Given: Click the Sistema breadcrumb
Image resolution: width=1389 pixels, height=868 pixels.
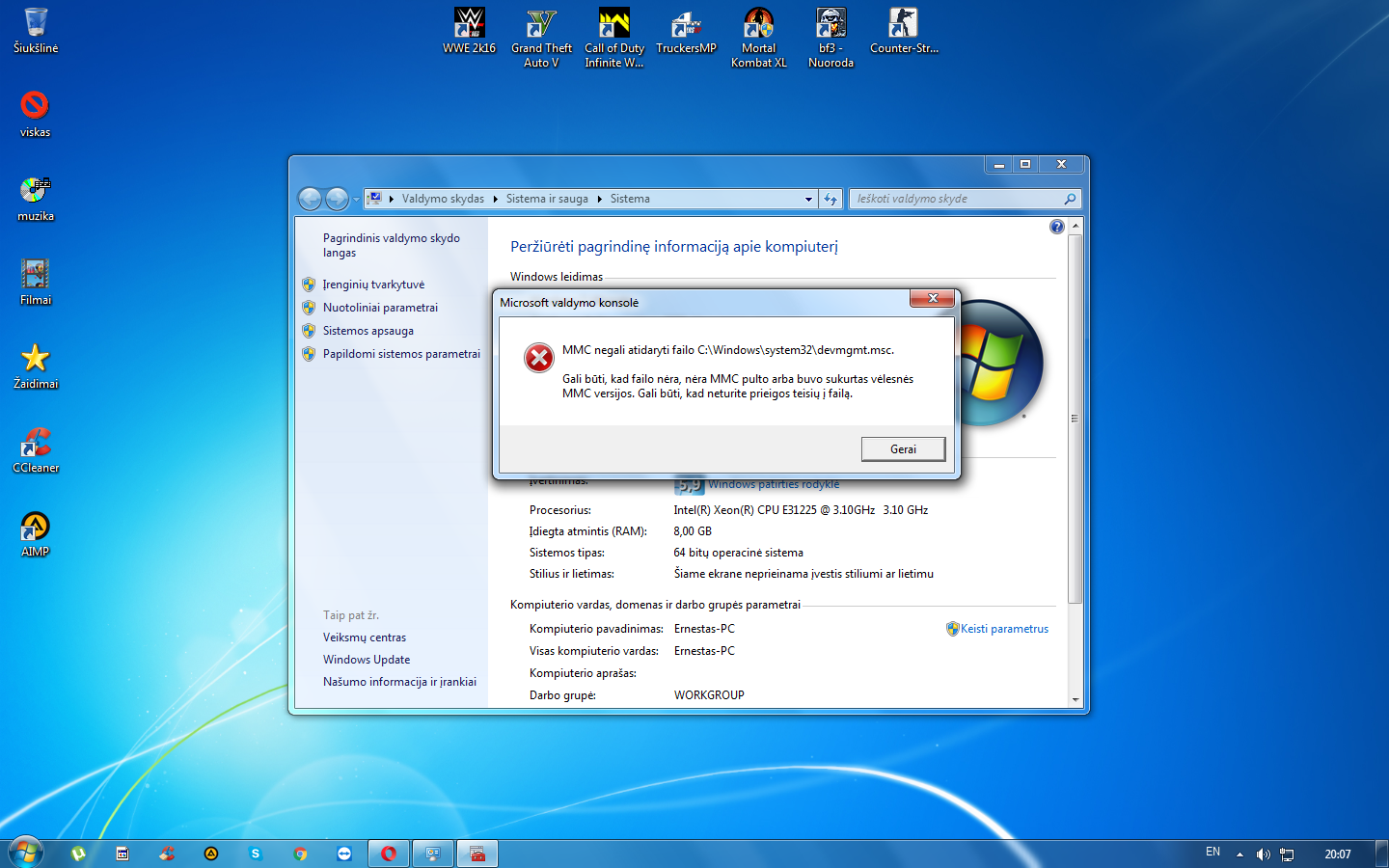Looking at the screenshot, I should point(630,199).
